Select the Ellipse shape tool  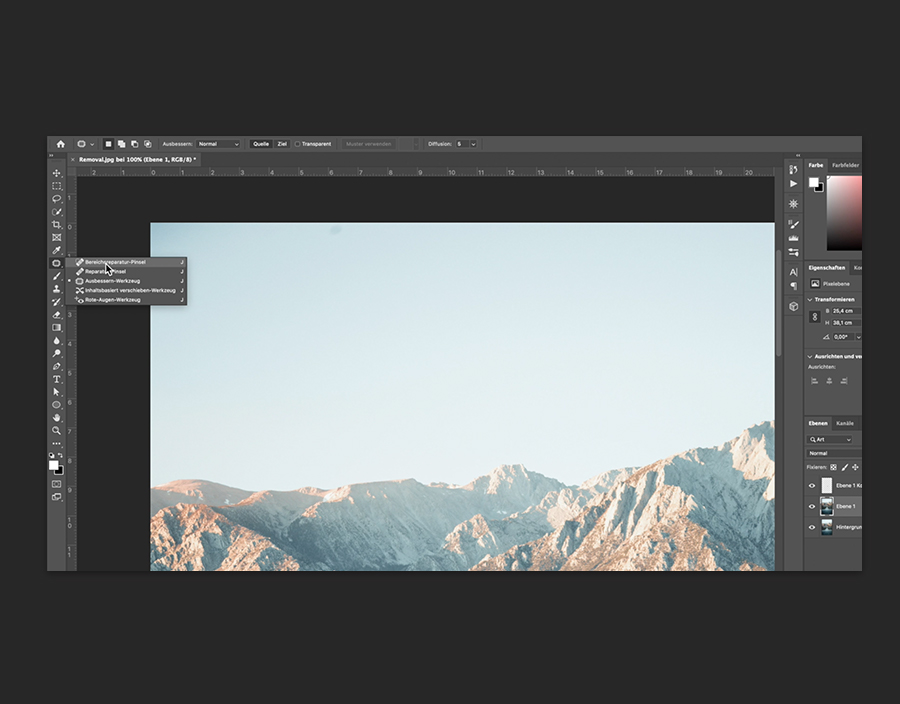56,405
